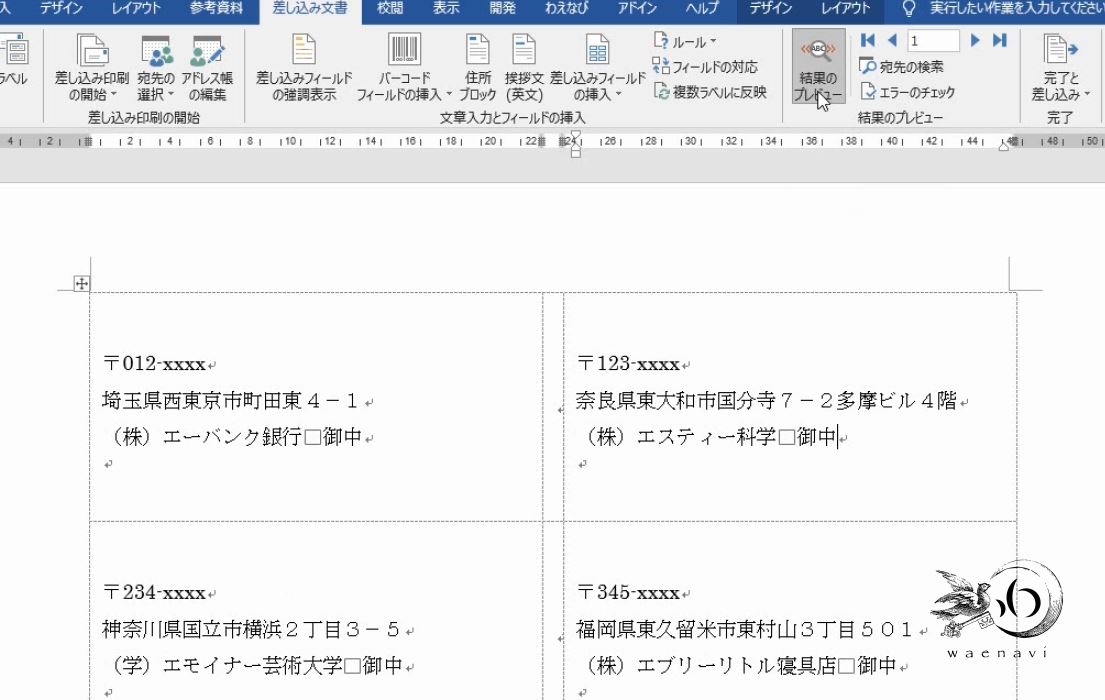
Task: Click the record number input field
Action: click(935, 40)
